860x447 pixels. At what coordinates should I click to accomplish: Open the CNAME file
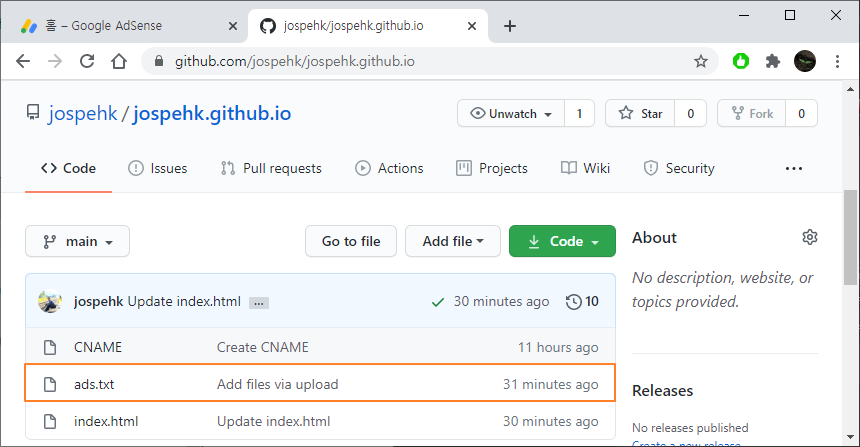pos(98,347)
